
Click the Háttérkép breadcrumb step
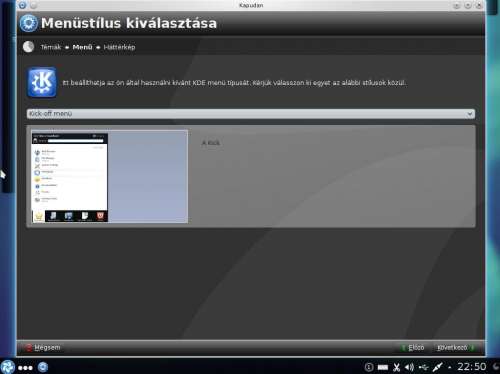[x=119, y=47]
